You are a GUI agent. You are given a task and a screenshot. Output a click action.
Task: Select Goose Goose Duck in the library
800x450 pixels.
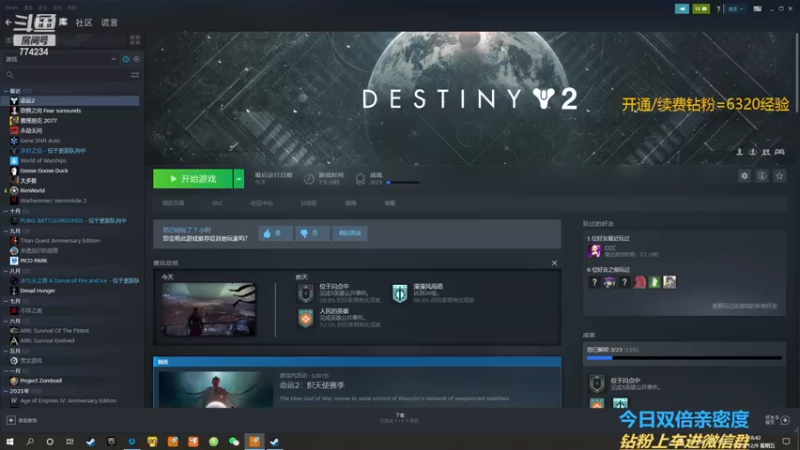(x=44, y=170)
